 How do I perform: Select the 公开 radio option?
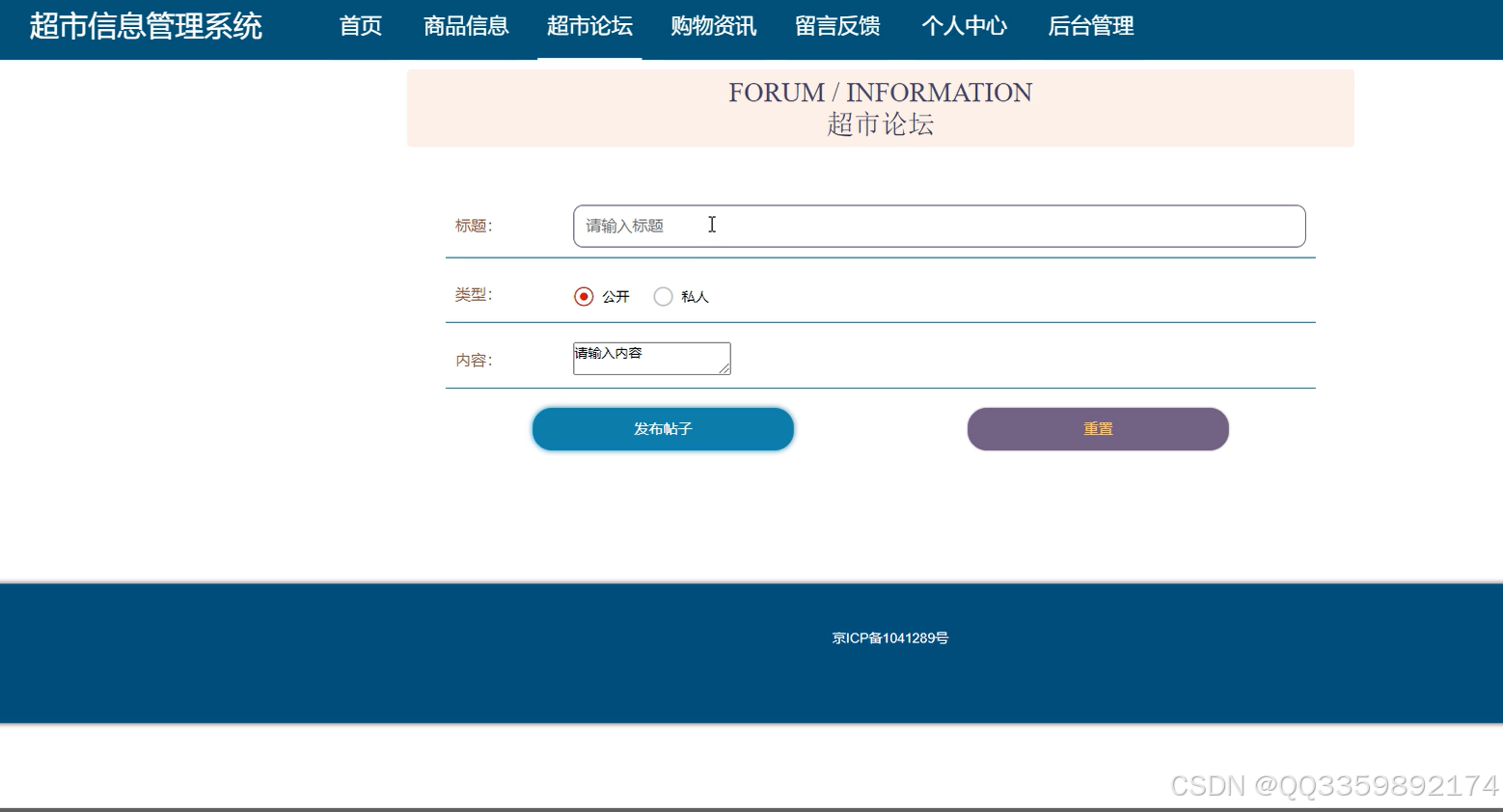584,296
